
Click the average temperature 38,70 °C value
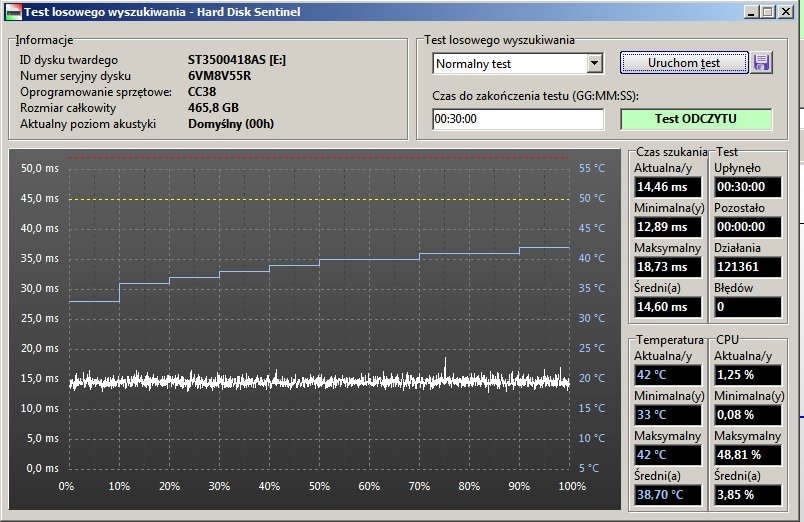[x=667, y=494]
